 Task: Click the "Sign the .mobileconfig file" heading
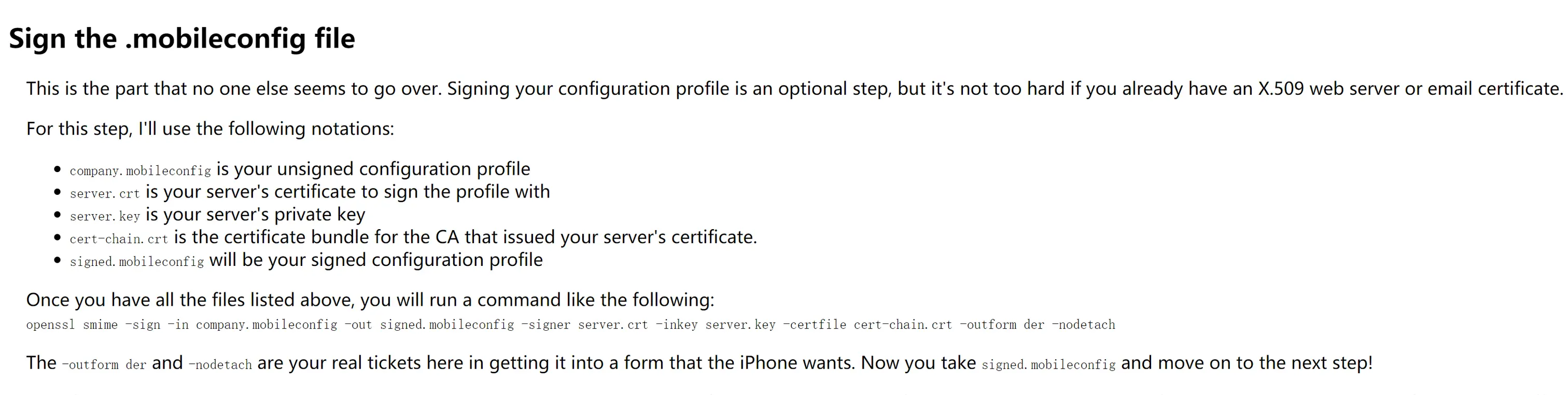point(181,38)
